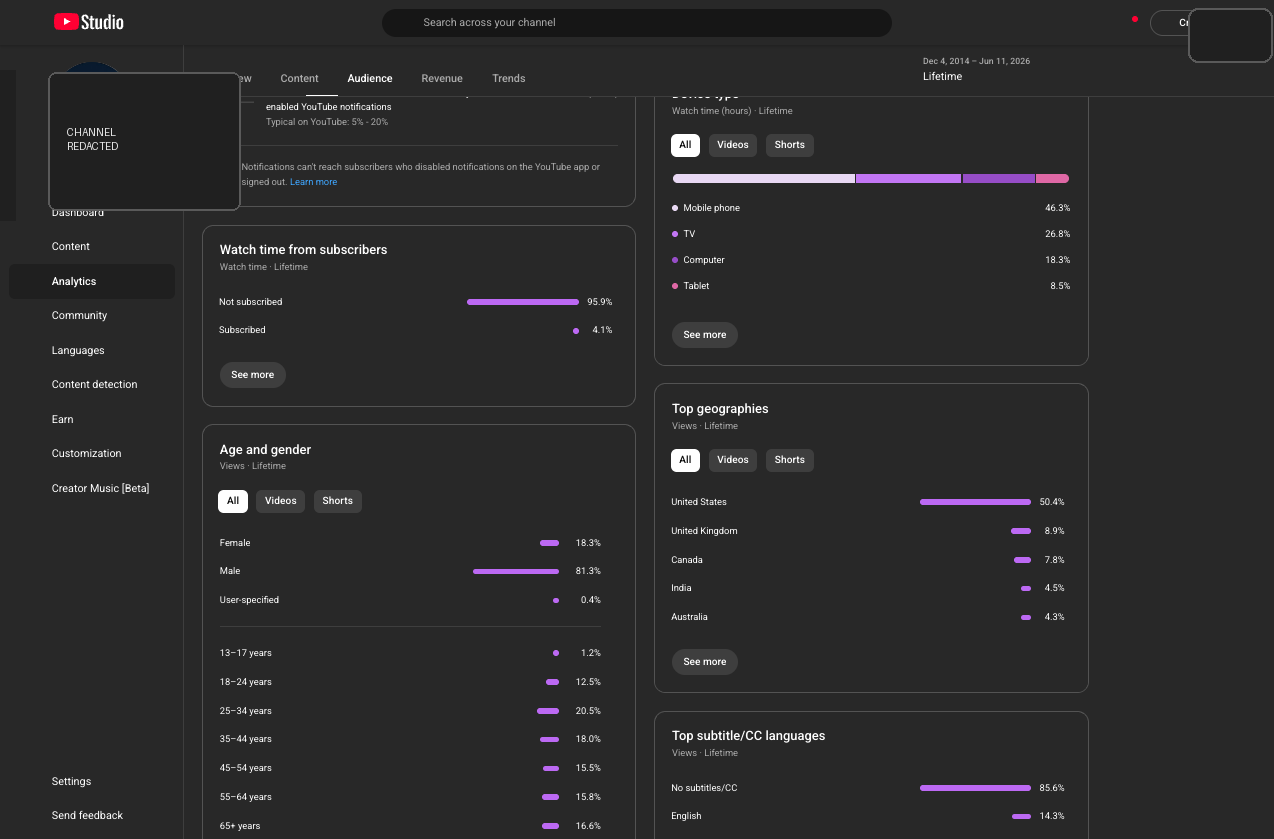Select Videos filter in Age and gender

280,501
